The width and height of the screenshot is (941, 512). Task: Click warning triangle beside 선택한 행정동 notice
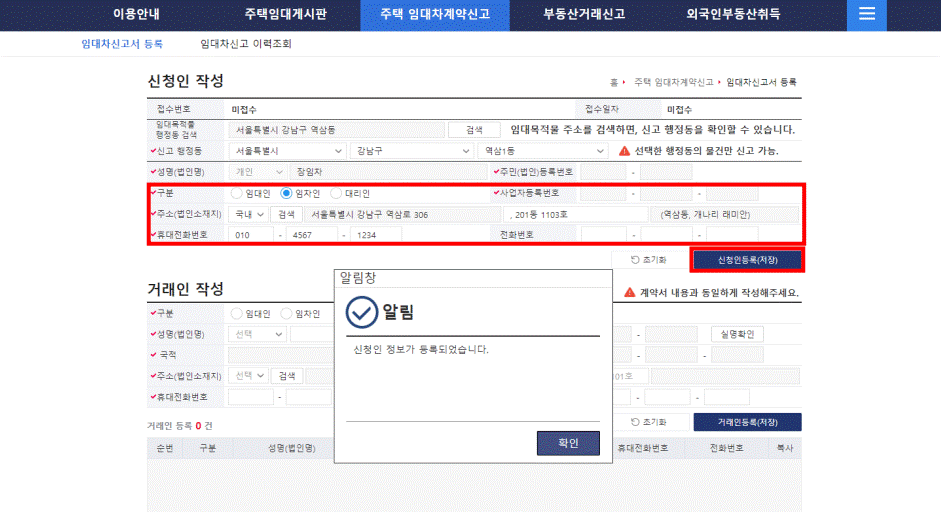(624, 151)
